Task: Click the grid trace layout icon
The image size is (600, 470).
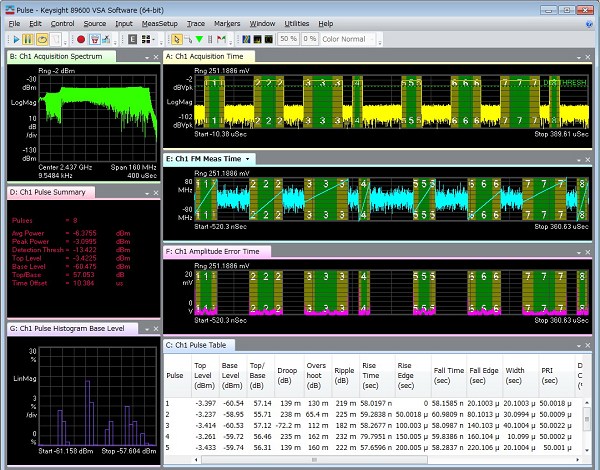Action: point(148,39)
